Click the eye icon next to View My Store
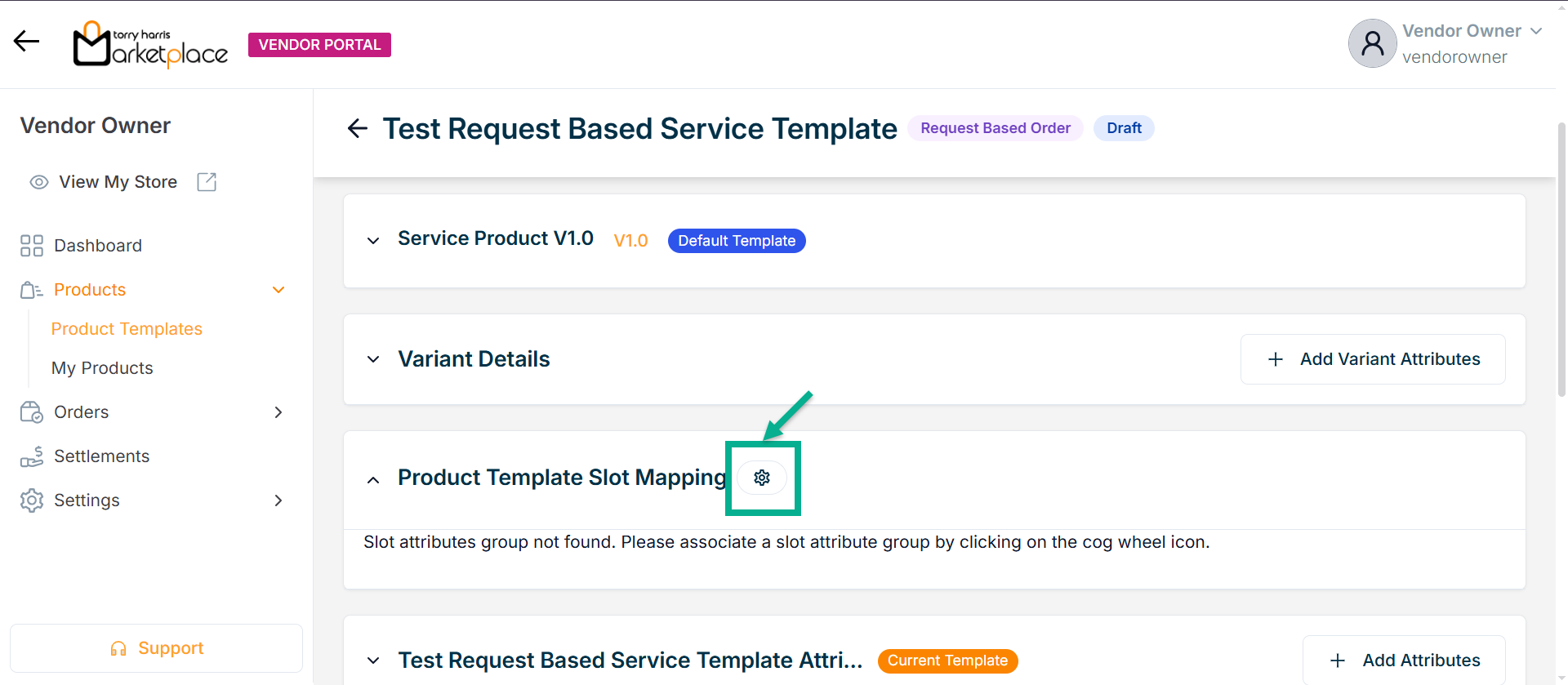This screenshot has width=1568, height=685. [39, 182]
